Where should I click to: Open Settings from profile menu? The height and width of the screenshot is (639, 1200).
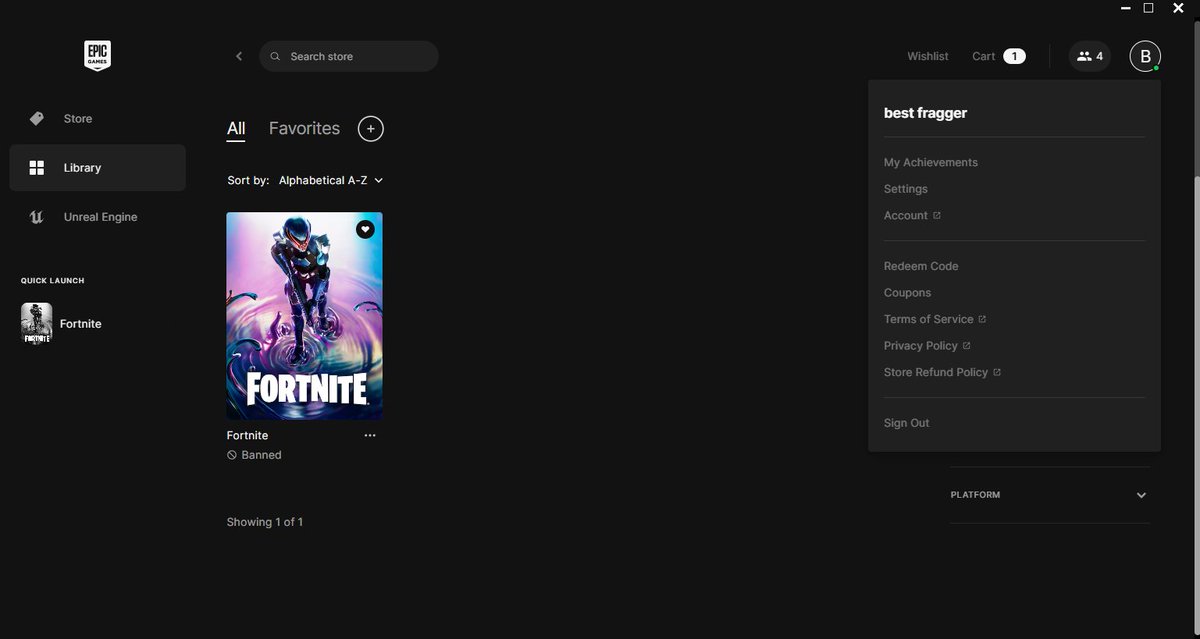pos(906,189)
